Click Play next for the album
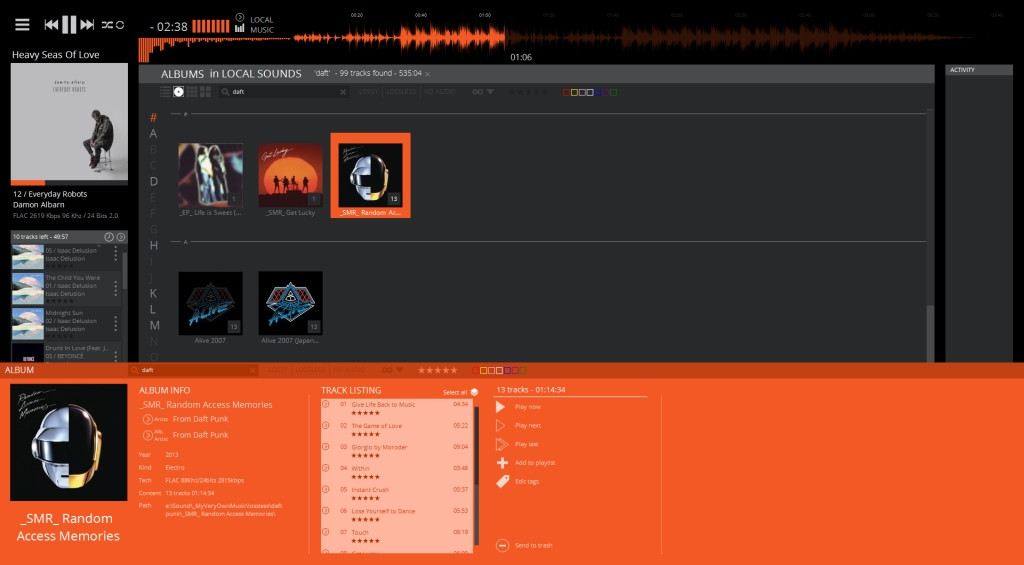The image size is (1024, 565). tap(519, 425)
